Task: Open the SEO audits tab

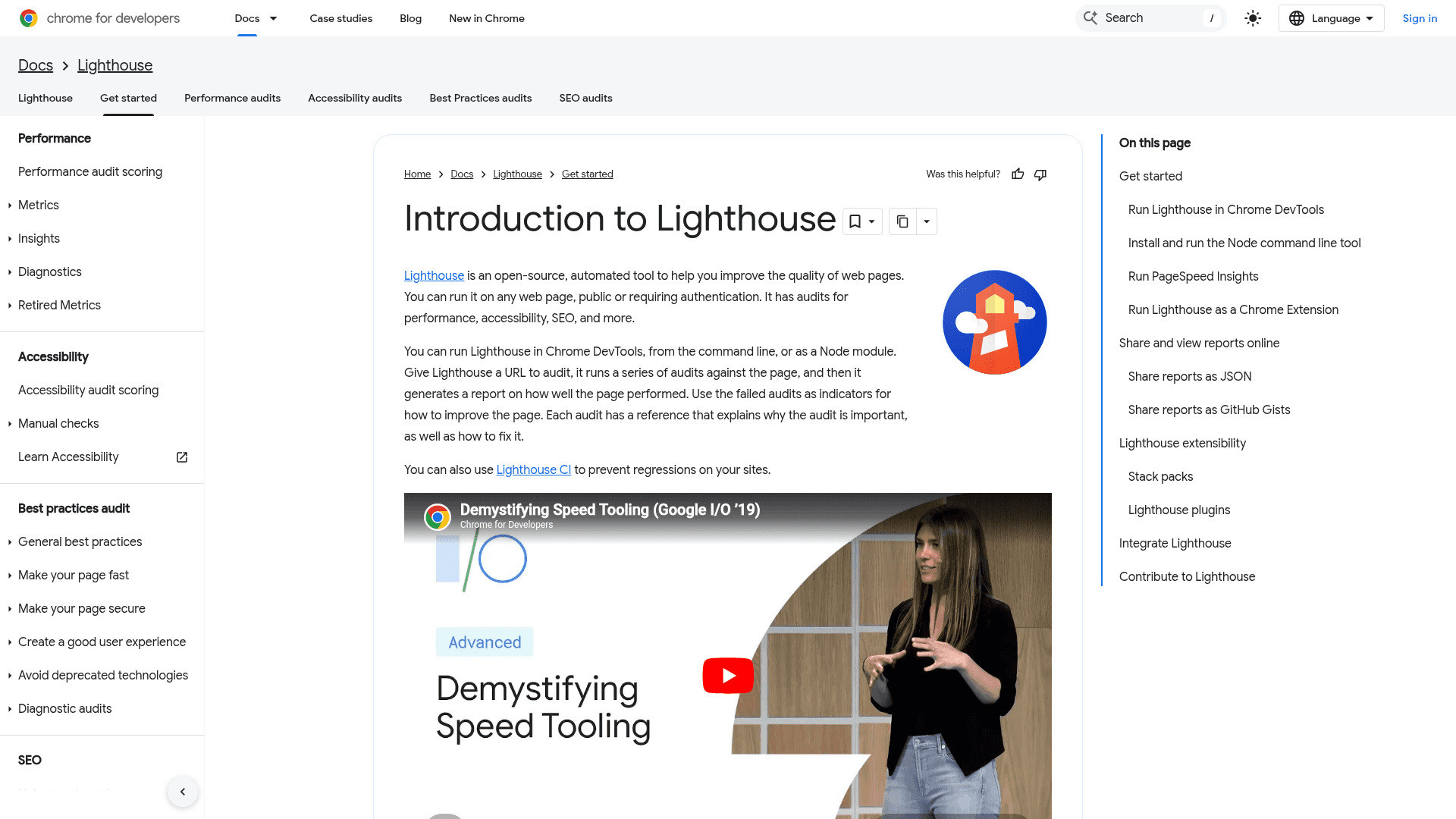Action: coord(585,98)
